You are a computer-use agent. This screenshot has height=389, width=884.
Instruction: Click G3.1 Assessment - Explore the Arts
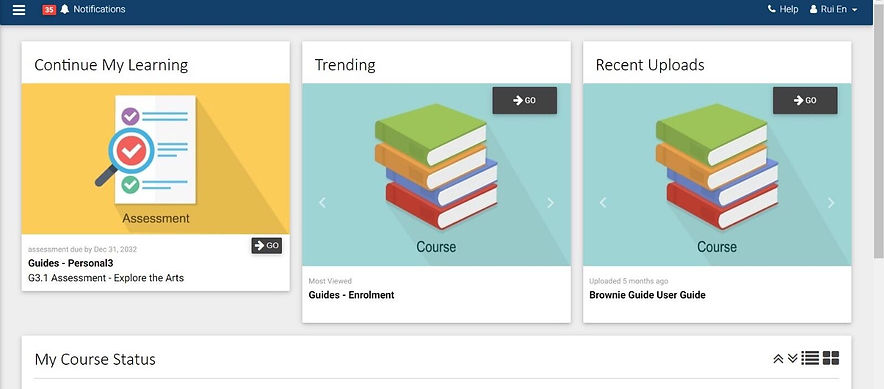coord(106,278)
